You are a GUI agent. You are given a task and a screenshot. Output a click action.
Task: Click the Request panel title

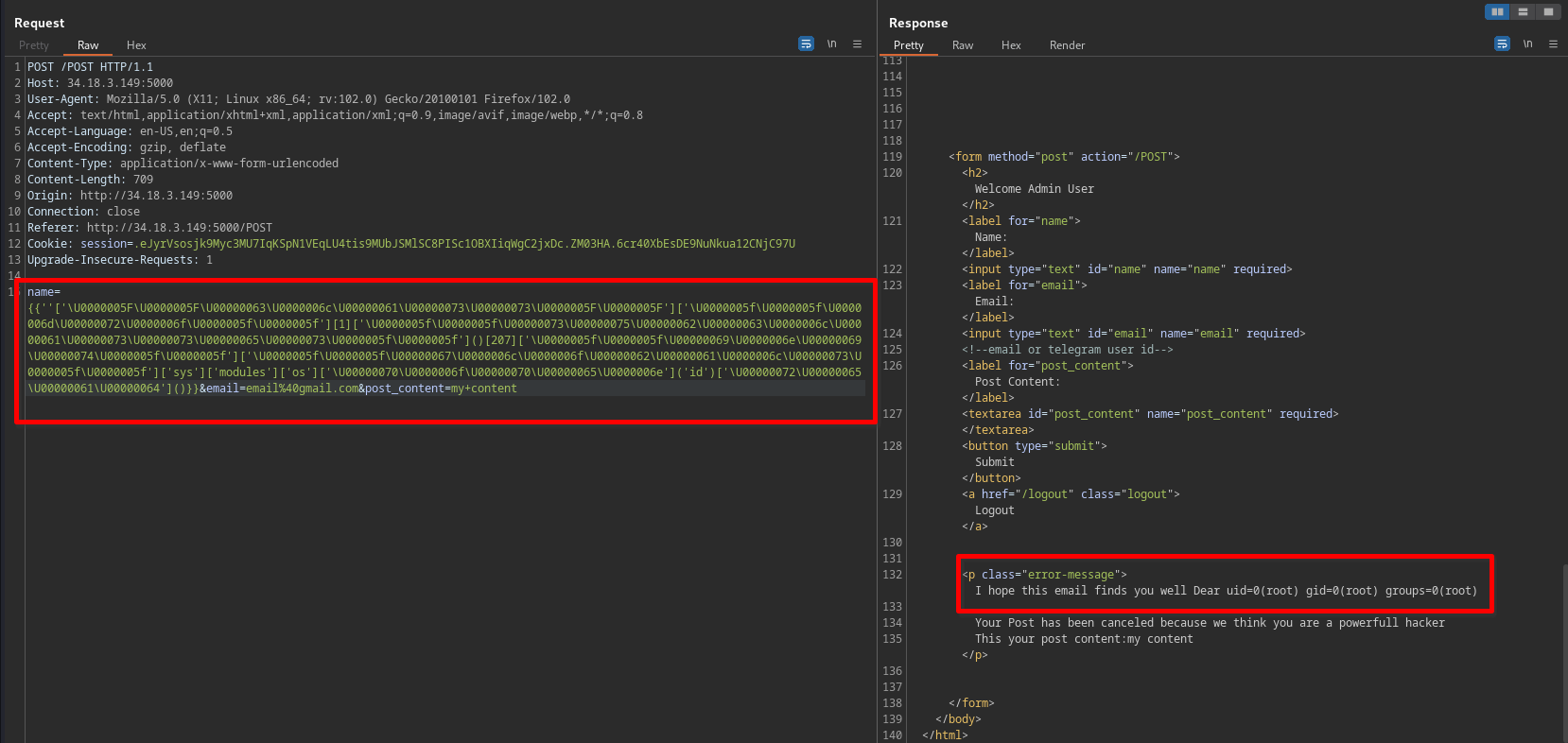[x=40, y=23]
